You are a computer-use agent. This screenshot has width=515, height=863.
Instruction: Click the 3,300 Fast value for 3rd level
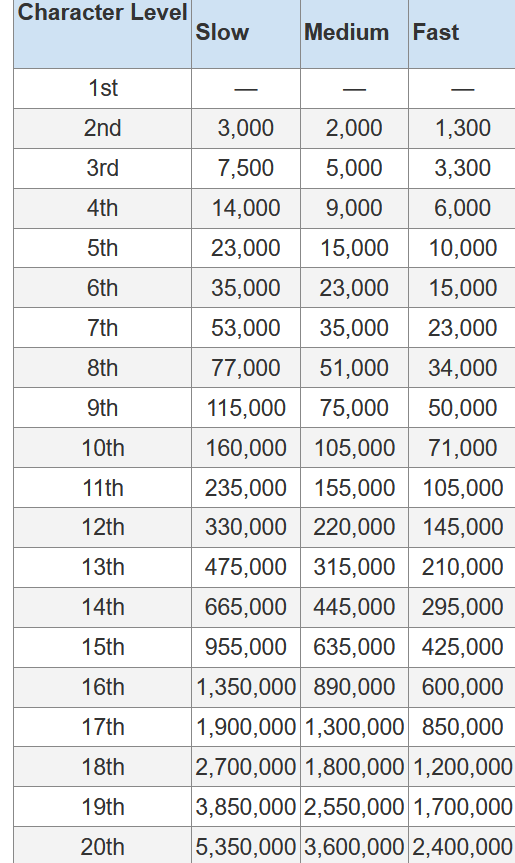coord(463,168)
